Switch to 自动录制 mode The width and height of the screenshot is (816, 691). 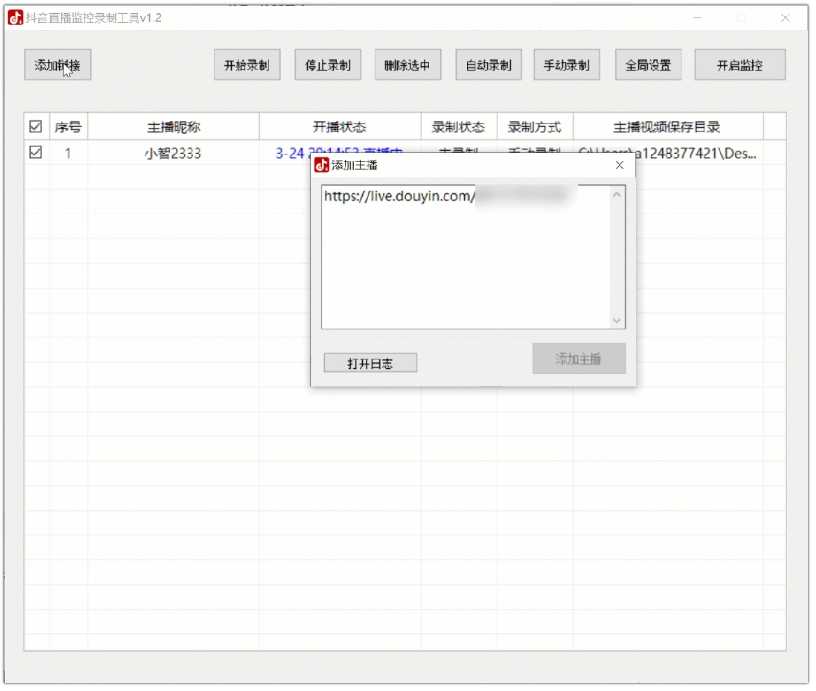pyautogui.click(x=489, y=65)
